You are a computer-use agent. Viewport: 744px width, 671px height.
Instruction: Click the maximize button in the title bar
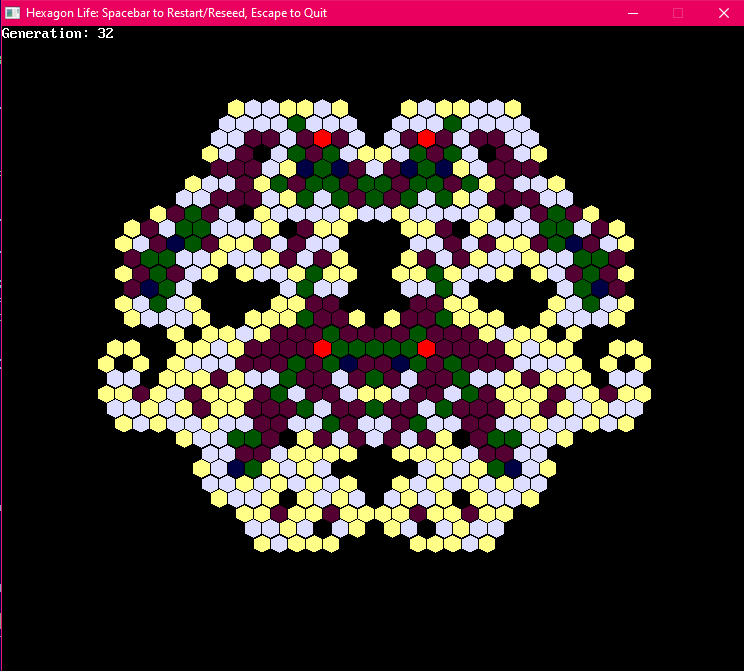pos(677,13)
